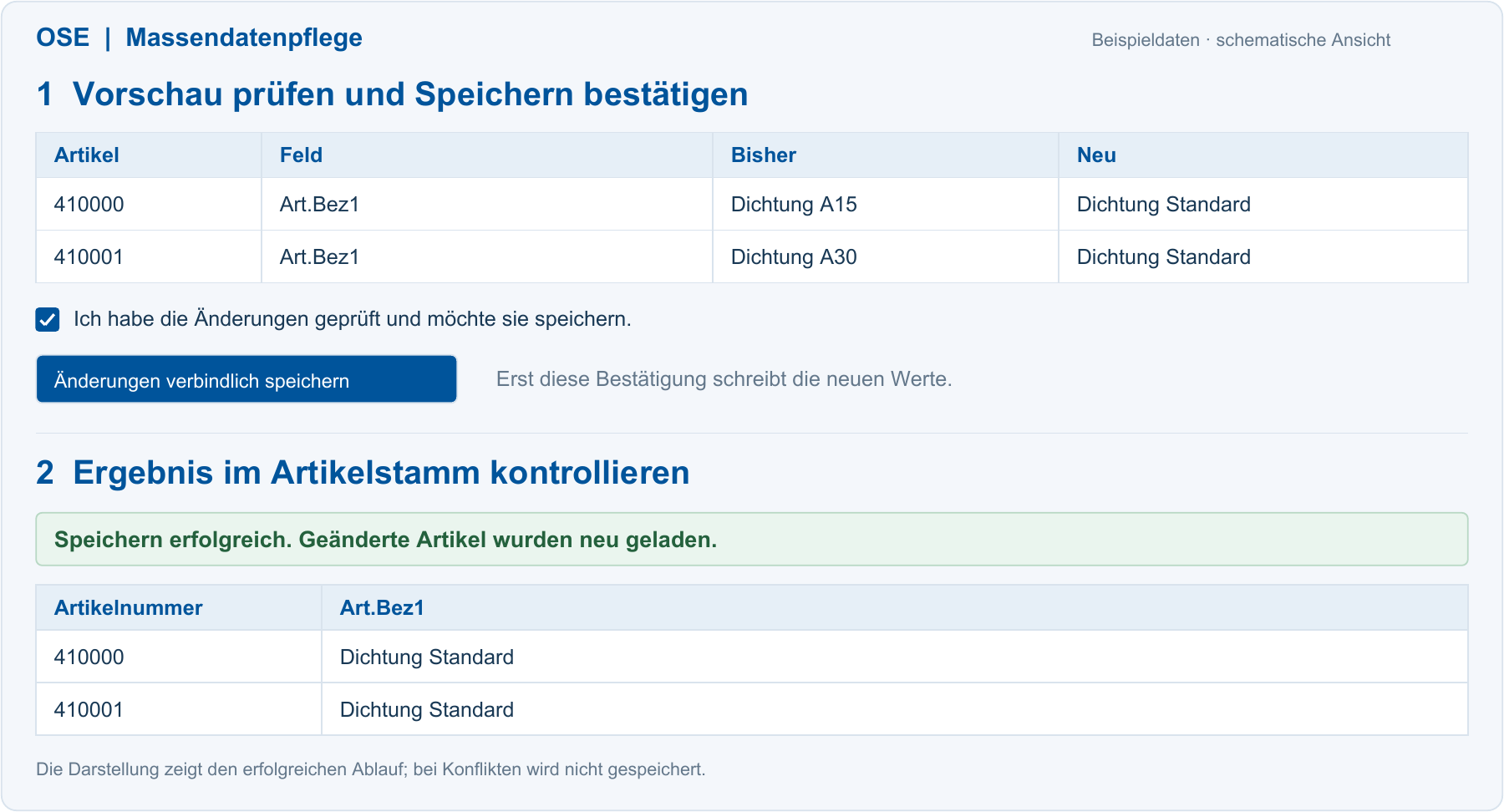Image resolution: width=1504 pixels, height=812 pixels.
Task: Click the 'OSE | Massendatenpflege' title
Action: point(199,38)
